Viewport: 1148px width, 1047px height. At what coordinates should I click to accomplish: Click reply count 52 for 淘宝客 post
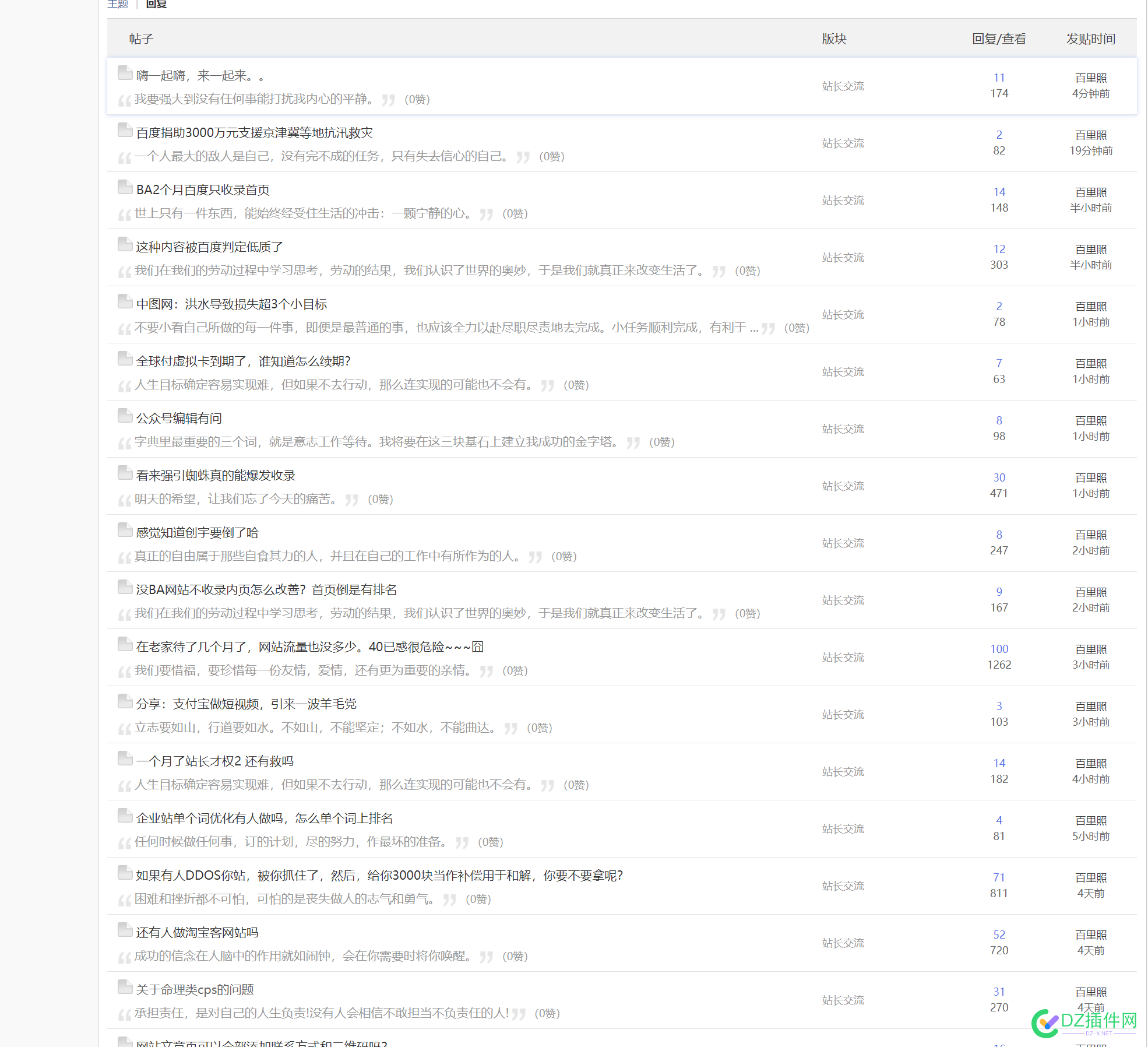point(999,934)
